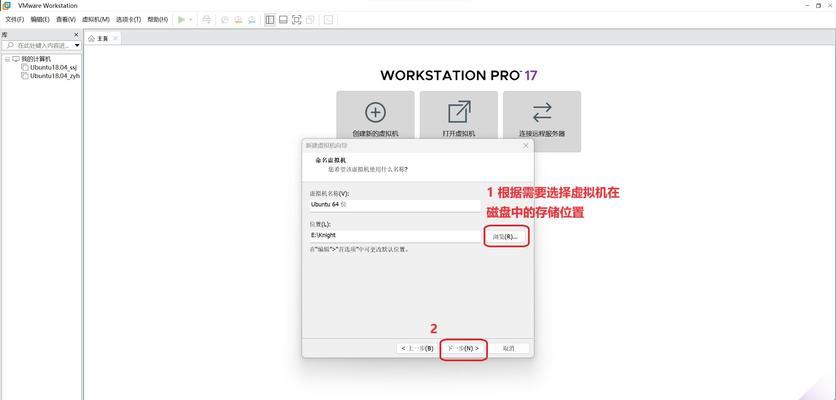Open the library search filter dropdown arrow
836x400 pixels.
pyautogui.click(x=77, y=45)
